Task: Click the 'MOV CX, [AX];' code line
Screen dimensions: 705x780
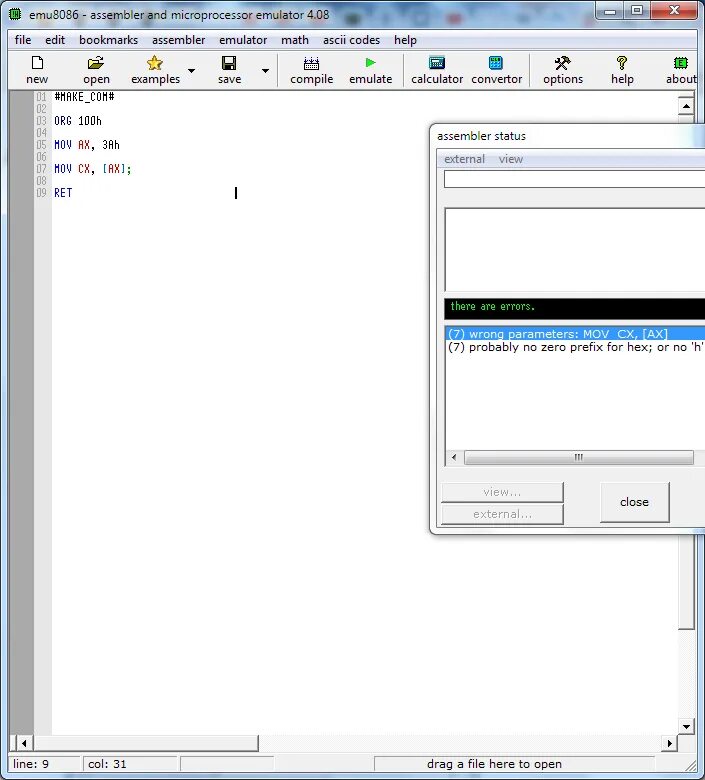Action: [x=93, y=169]
